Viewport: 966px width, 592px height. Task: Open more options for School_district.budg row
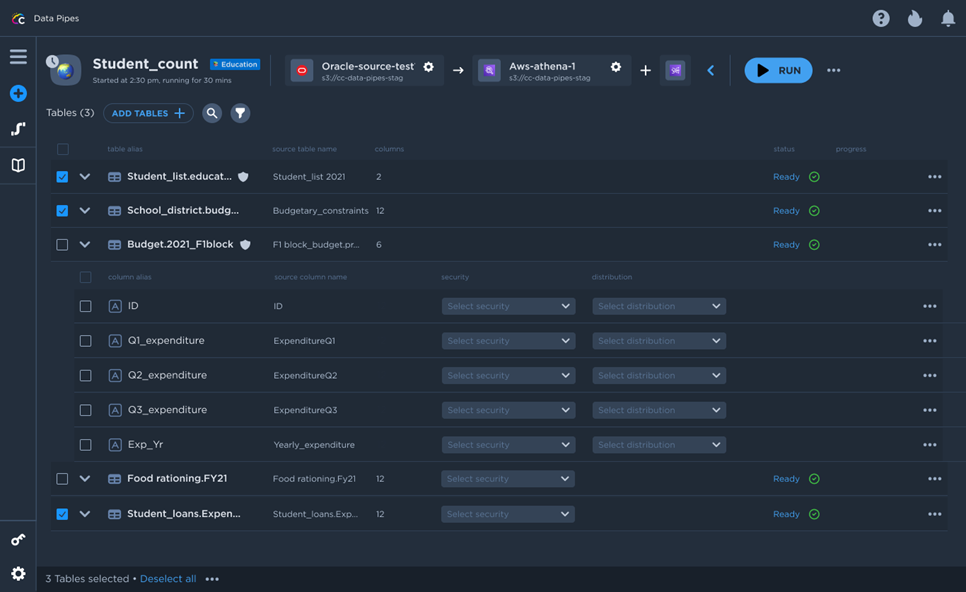(934, 211)
